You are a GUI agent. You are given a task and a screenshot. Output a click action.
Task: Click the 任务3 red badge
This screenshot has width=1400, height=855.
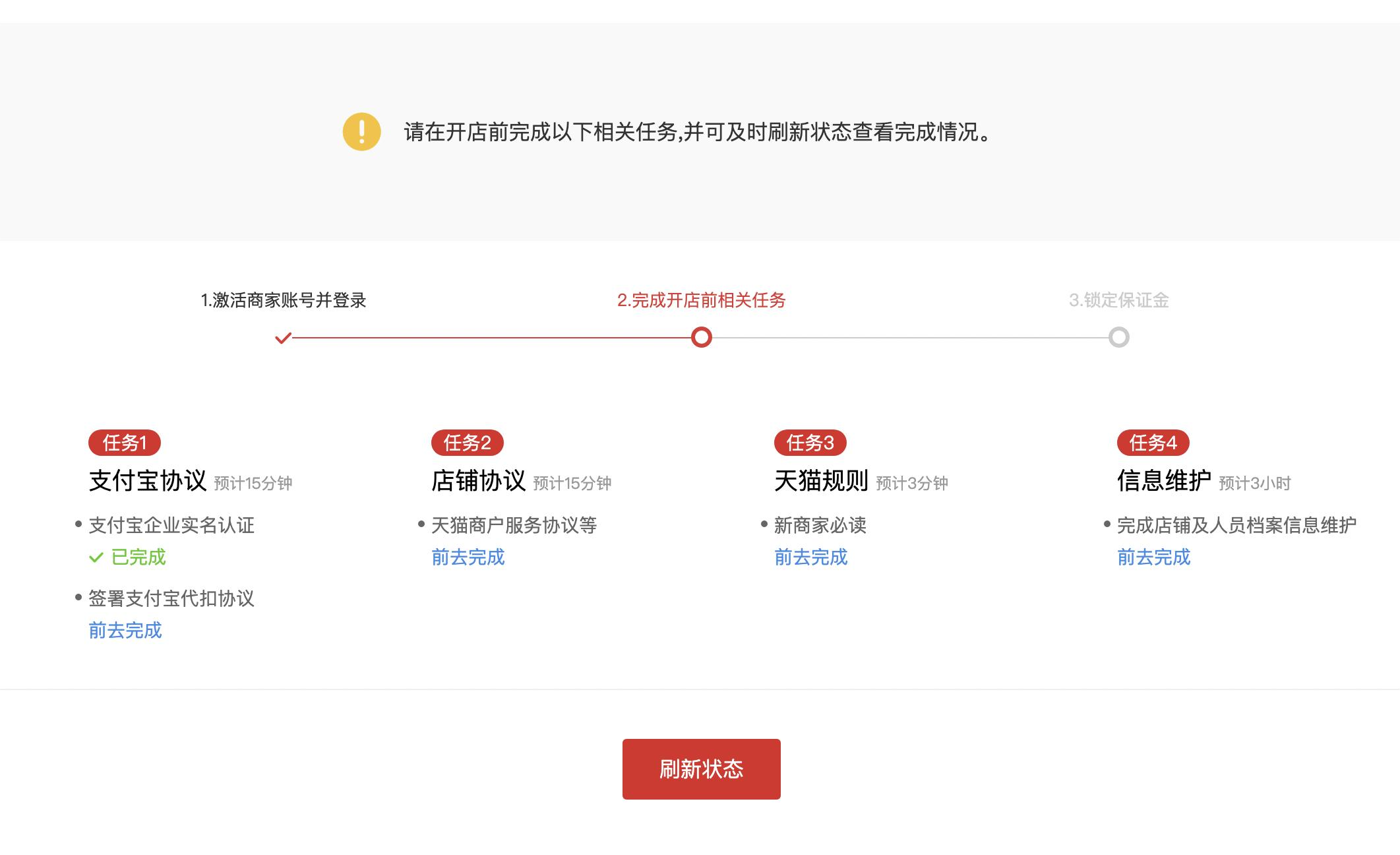tap(810, 443)
